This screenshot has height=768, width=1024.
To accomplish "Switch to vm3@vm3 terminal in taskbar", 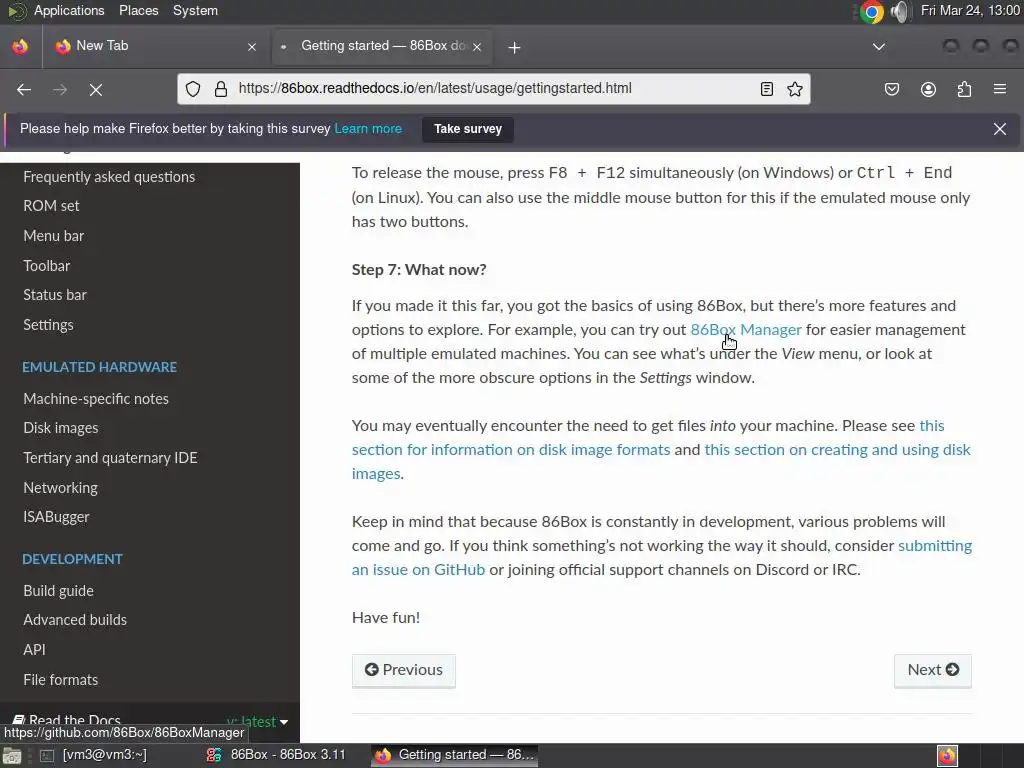I will click(x=95, y=755).
